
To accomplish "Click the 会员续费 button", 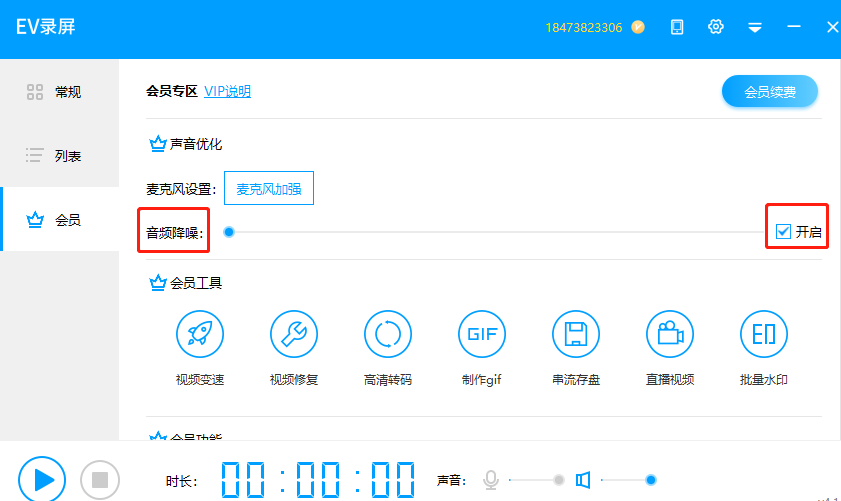I will (770, 92).
